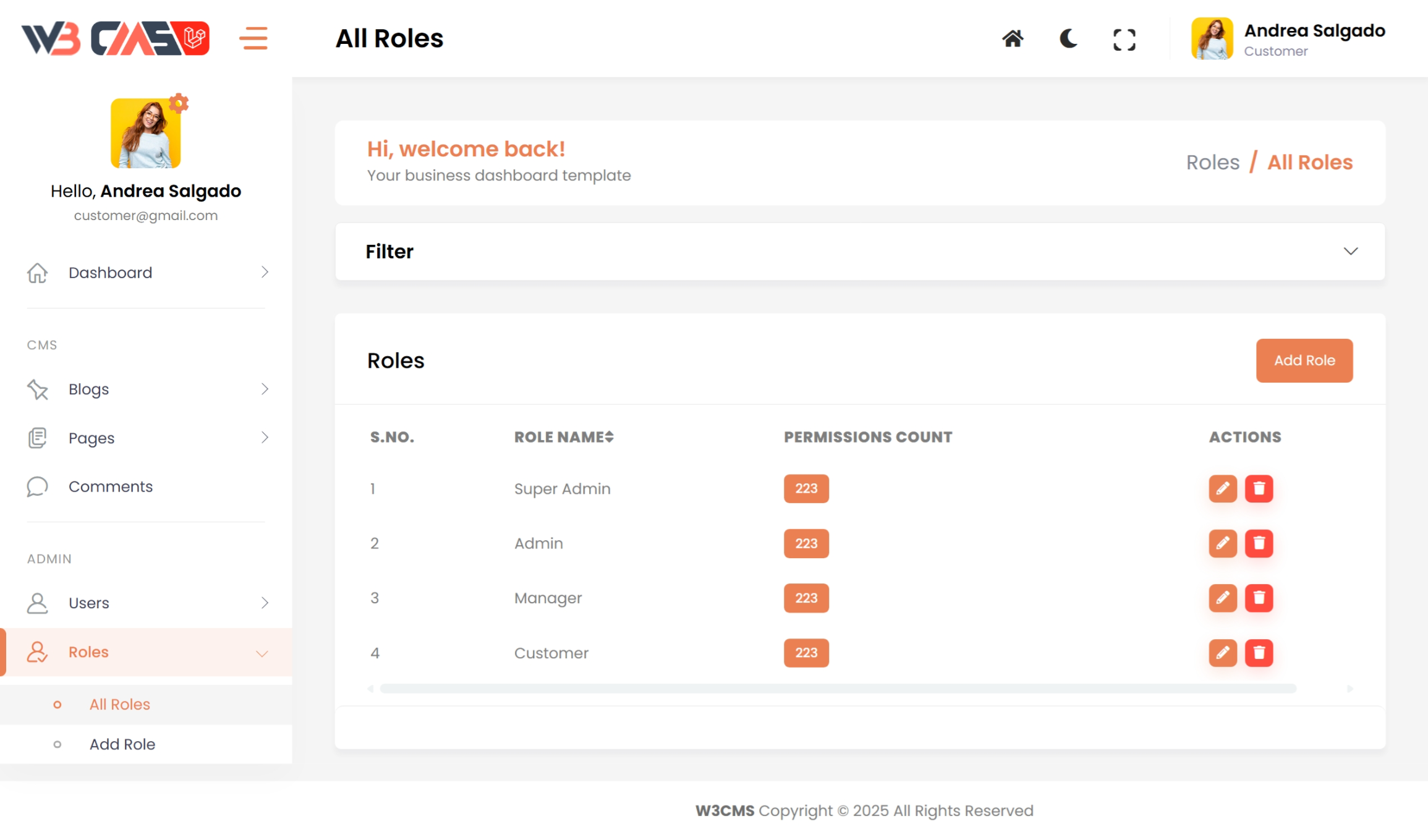The width and height of the screenshot is (1428, 840).
Task: Click the home icon in header
Action: pos(1013,39)
